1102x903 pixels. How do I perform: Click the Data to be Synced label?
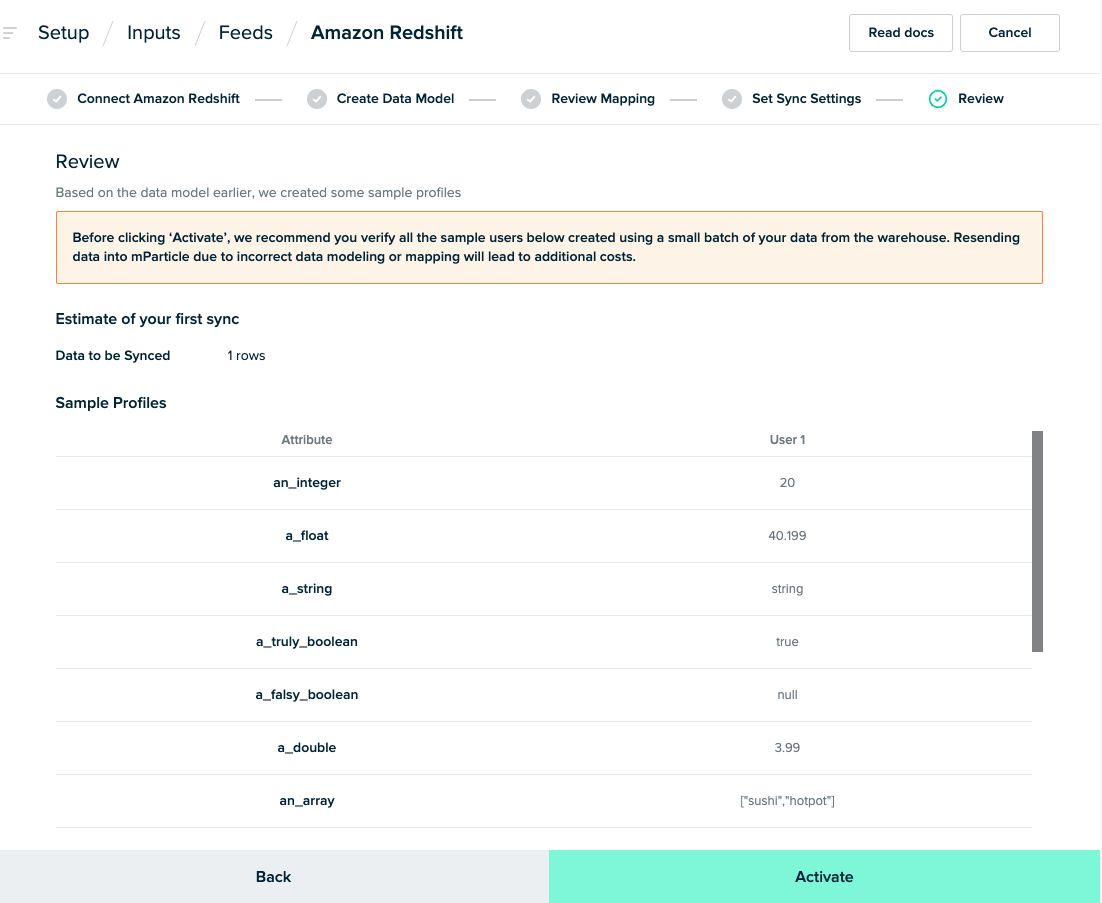[112, 356]
